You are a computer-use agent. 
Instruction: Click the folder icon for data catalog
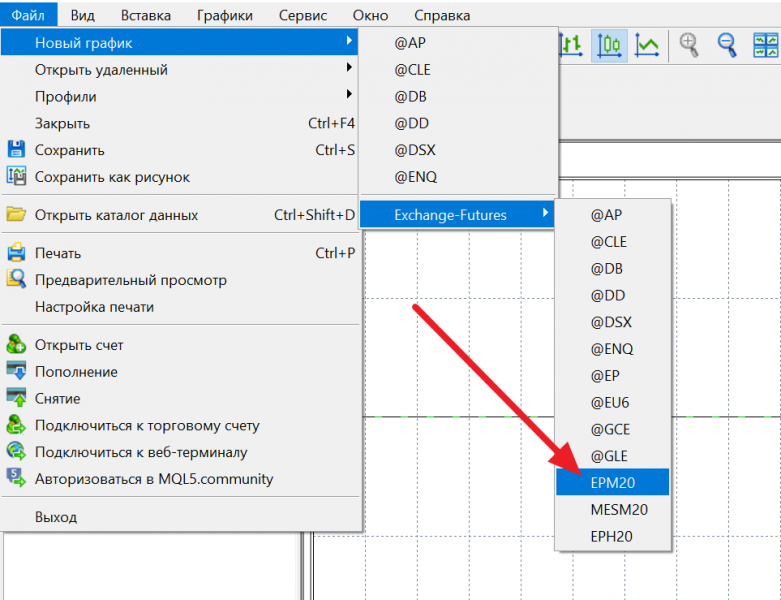click(x=16, y=215)
